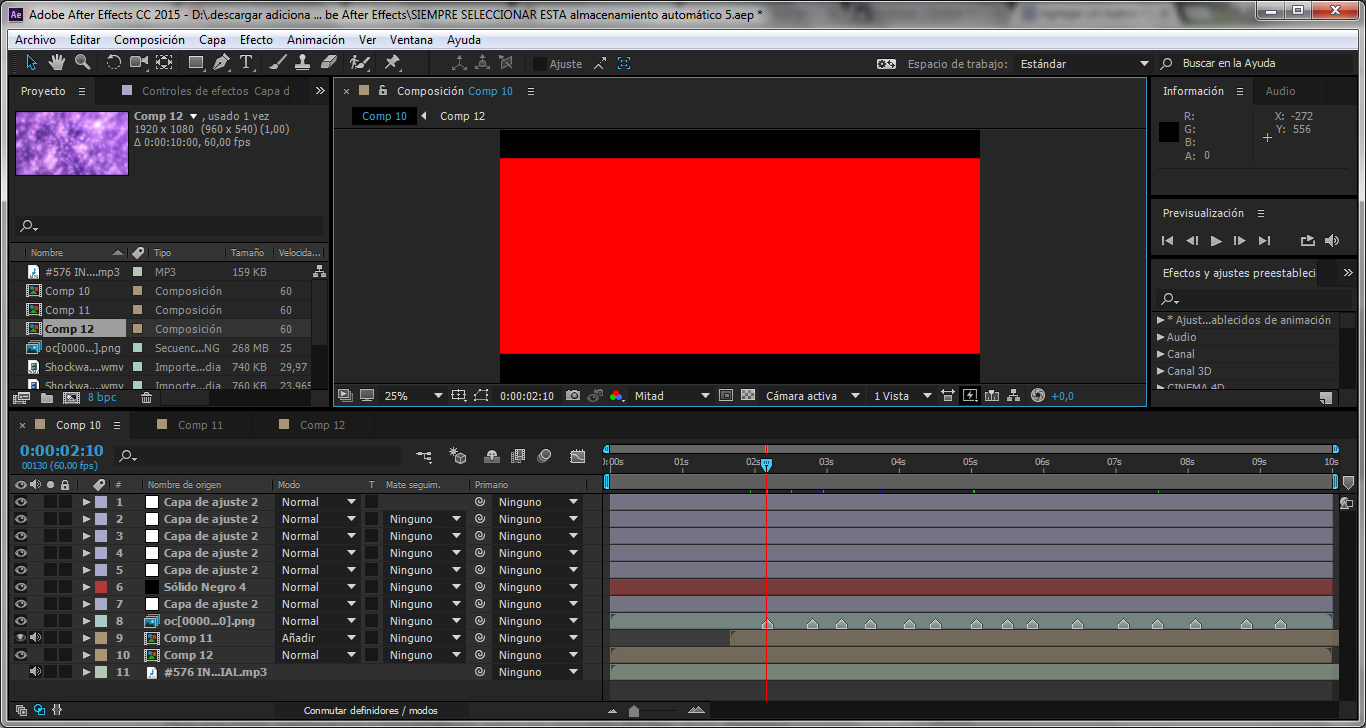The width and height of the screenshot is (1366, 728).
Task: Mute audio of the Comp 11 layer
Action: (35, 638)
